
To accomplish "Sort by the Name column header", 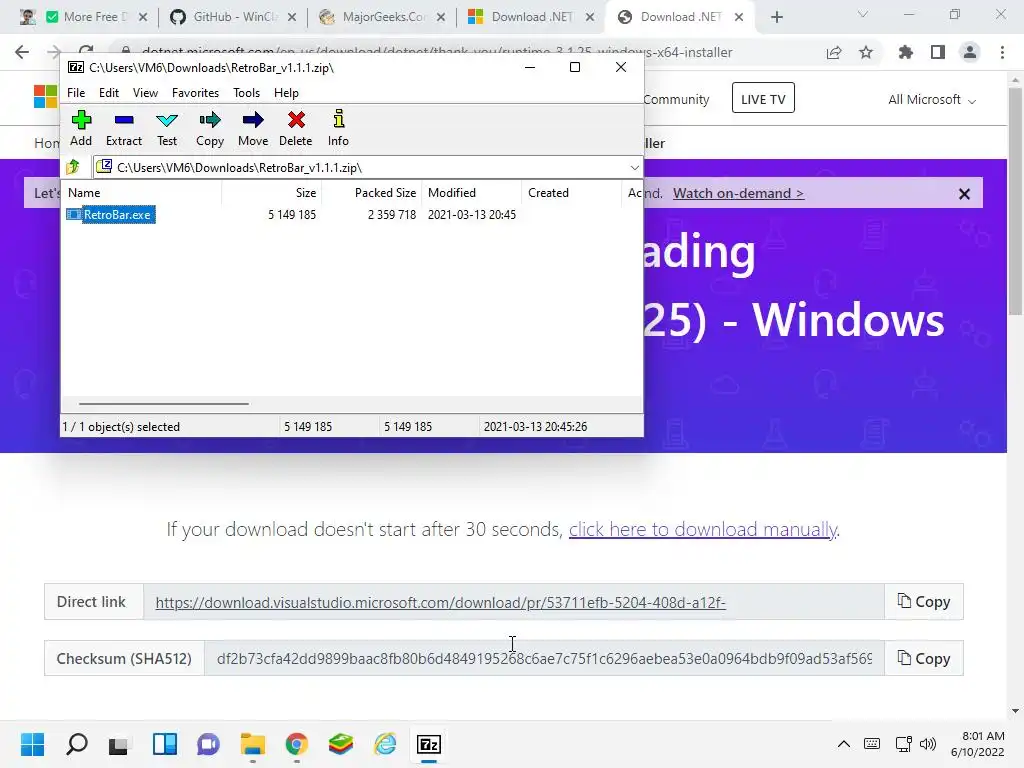I will coord(142,193).
